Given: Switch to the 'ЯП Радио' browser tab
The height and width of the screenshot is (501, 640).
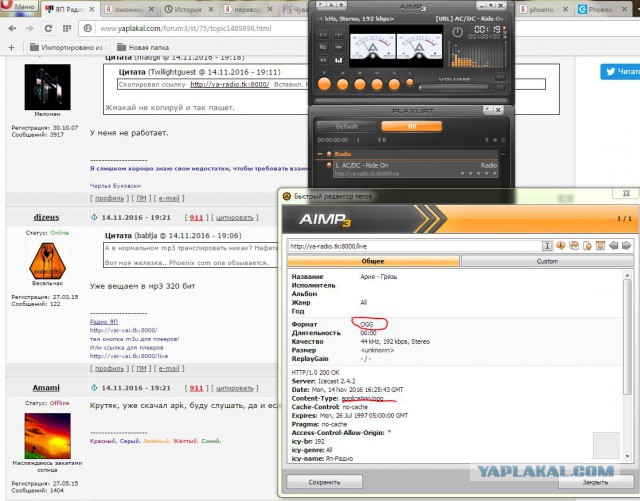Looking at the screenshot, I should [70, 9].
